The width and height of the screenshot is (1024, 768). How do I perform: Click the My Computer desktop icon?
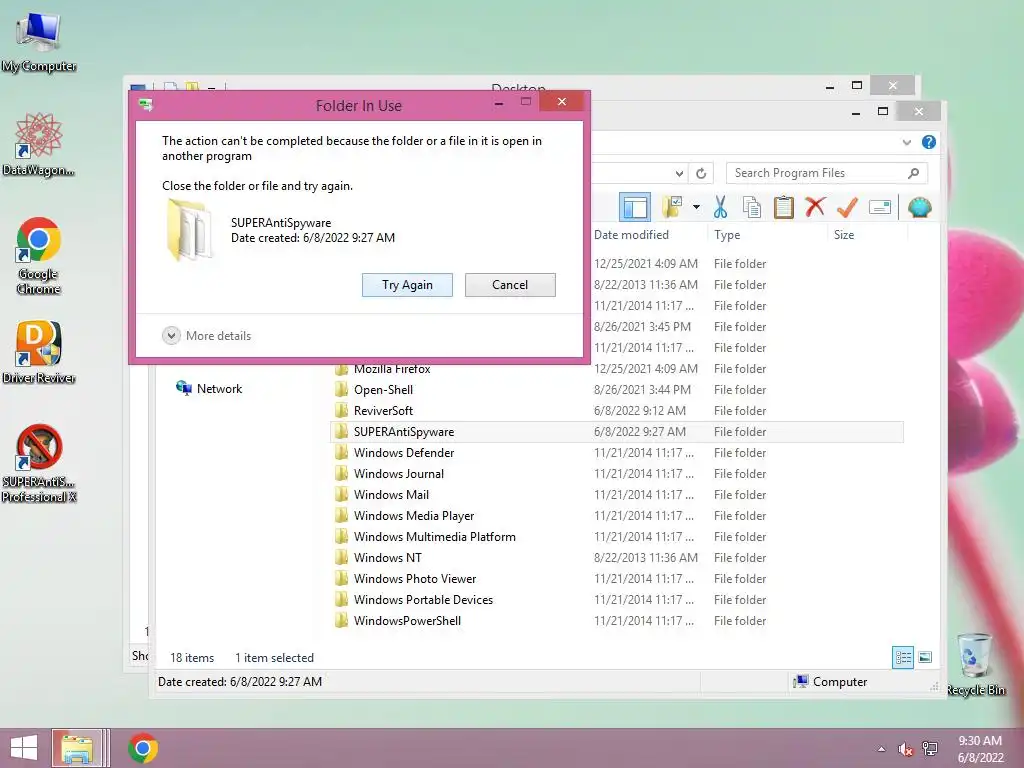pos(39,41)
